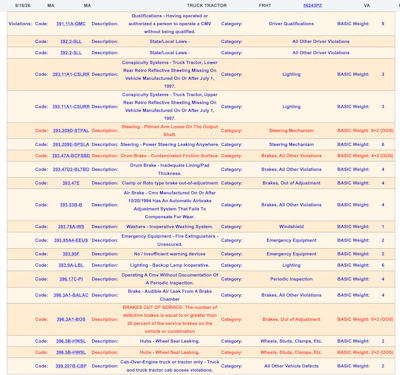Select 'Driver Qualifications' category text
The image size is (400, 375).
click(291, 24)
